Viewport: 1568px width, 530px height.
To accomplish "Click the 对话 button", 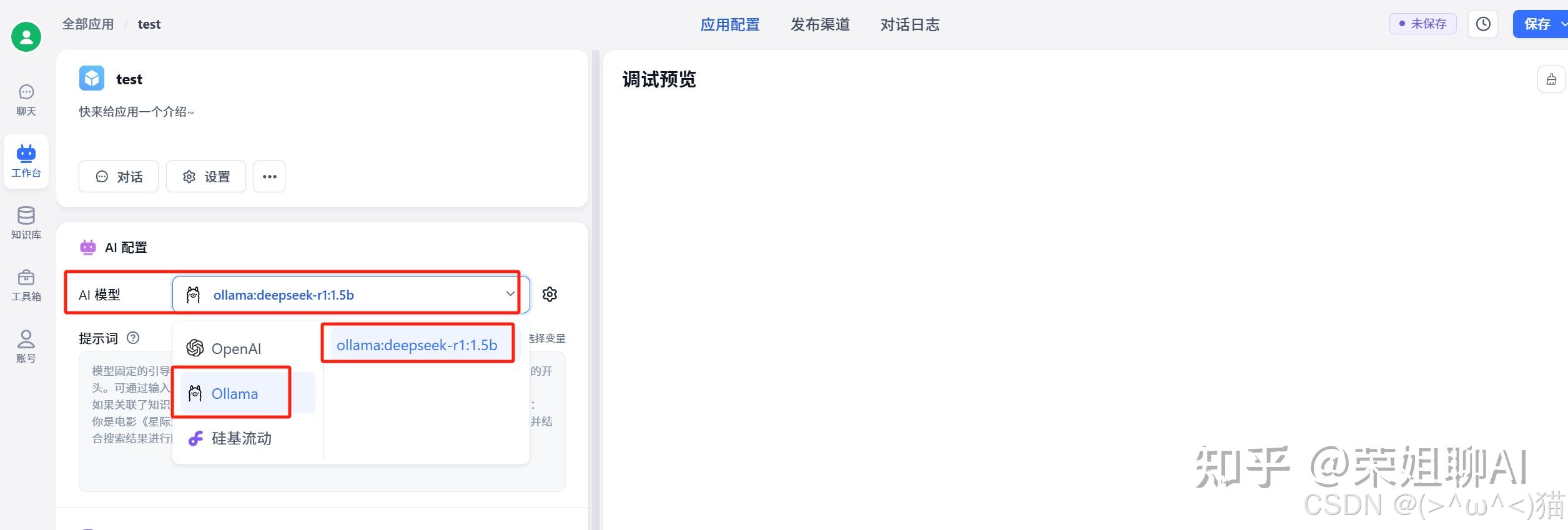I will pos(119,177).
